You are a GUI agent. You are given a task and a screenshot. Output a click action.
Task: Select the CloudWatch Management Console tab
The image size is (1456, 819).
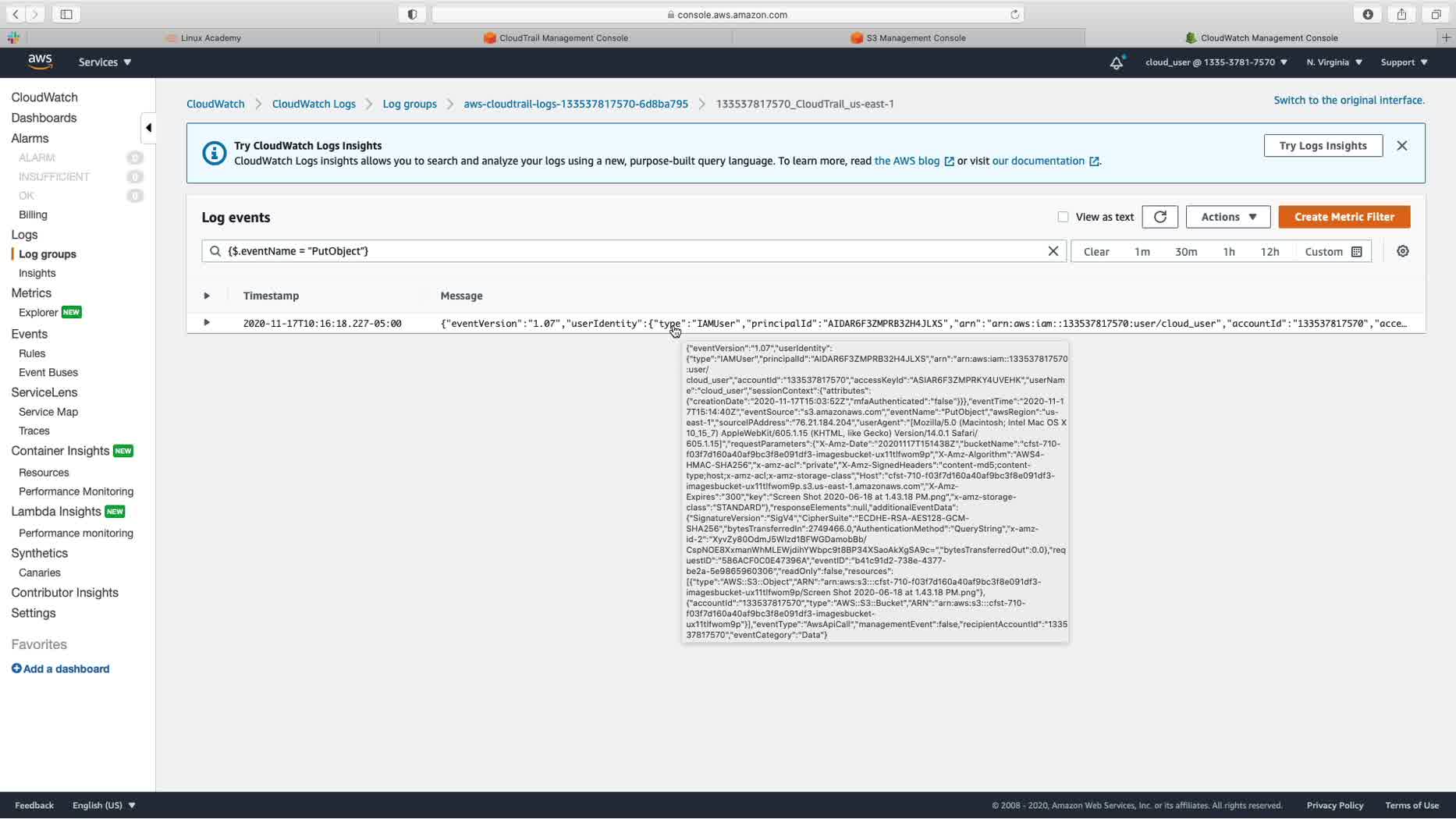coord(1261,37)
